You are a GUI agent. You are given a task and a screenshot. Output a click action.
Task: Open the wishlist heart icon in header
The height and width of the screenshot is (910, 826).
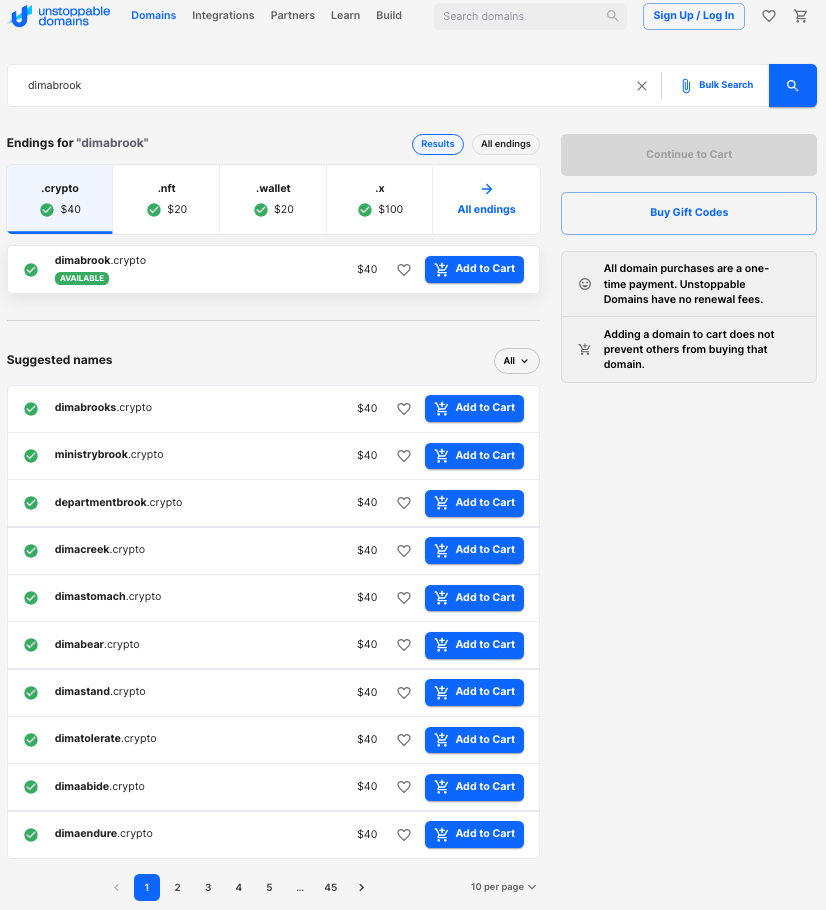(769, 16)
